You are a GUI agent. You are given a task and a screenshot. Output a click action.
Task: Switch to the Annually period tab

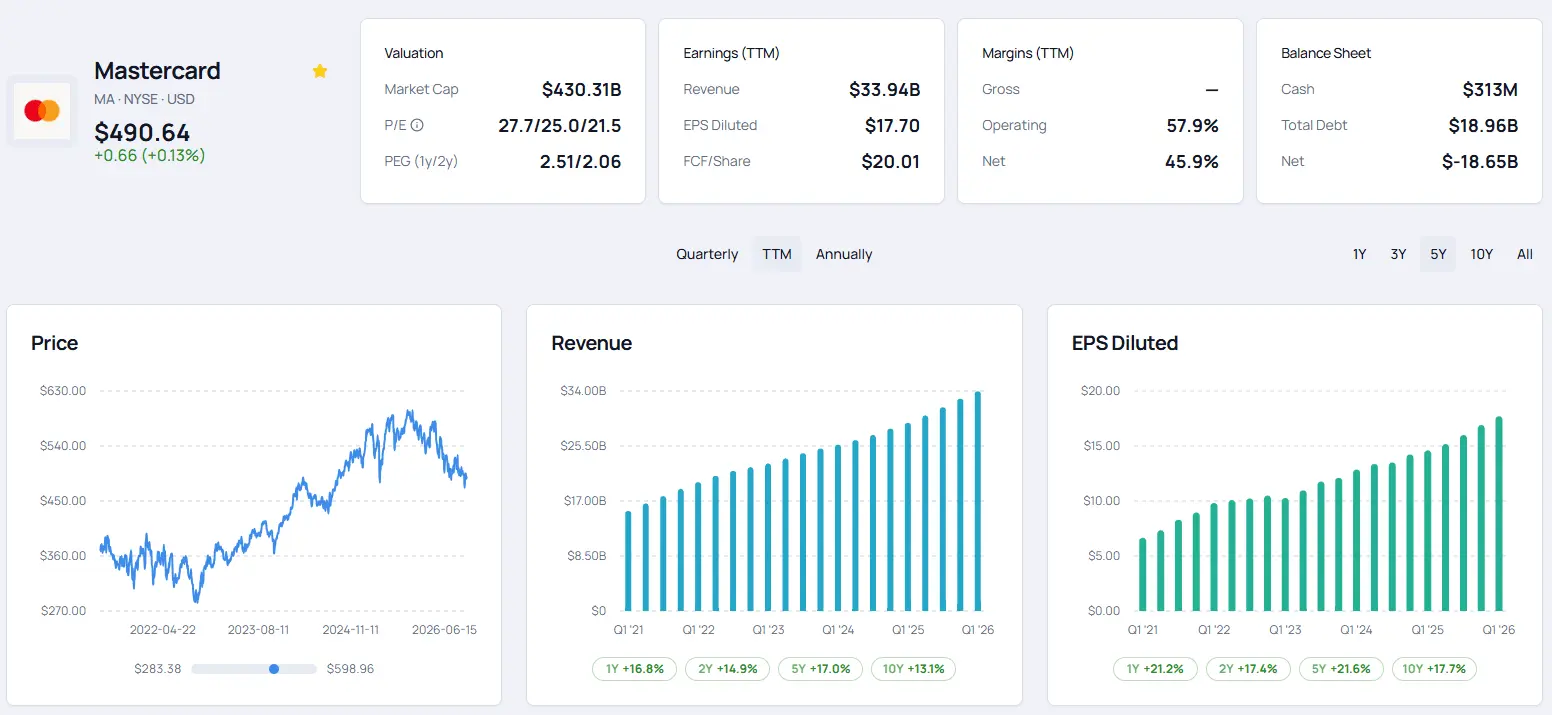pyautogui.click(x=844, y=254)
